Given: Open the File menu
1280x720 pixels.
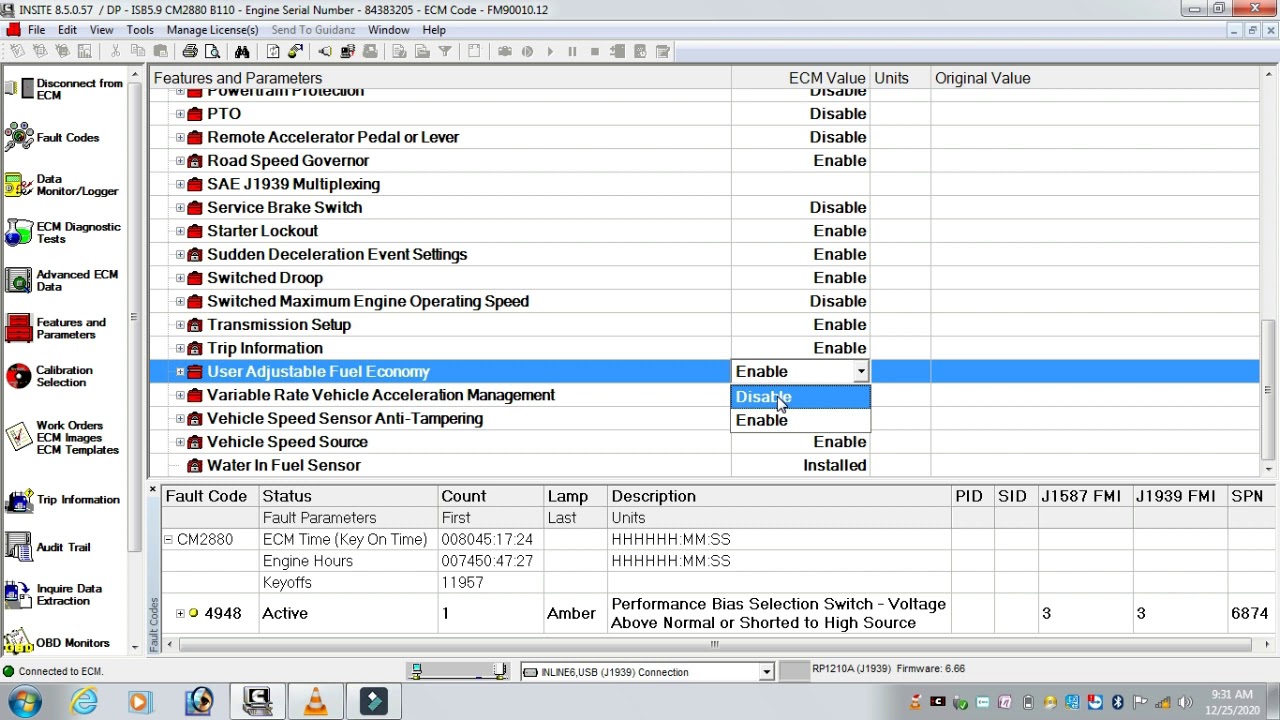Looking at the screenshot, I should pyautogui.click(x=36, y=30).
